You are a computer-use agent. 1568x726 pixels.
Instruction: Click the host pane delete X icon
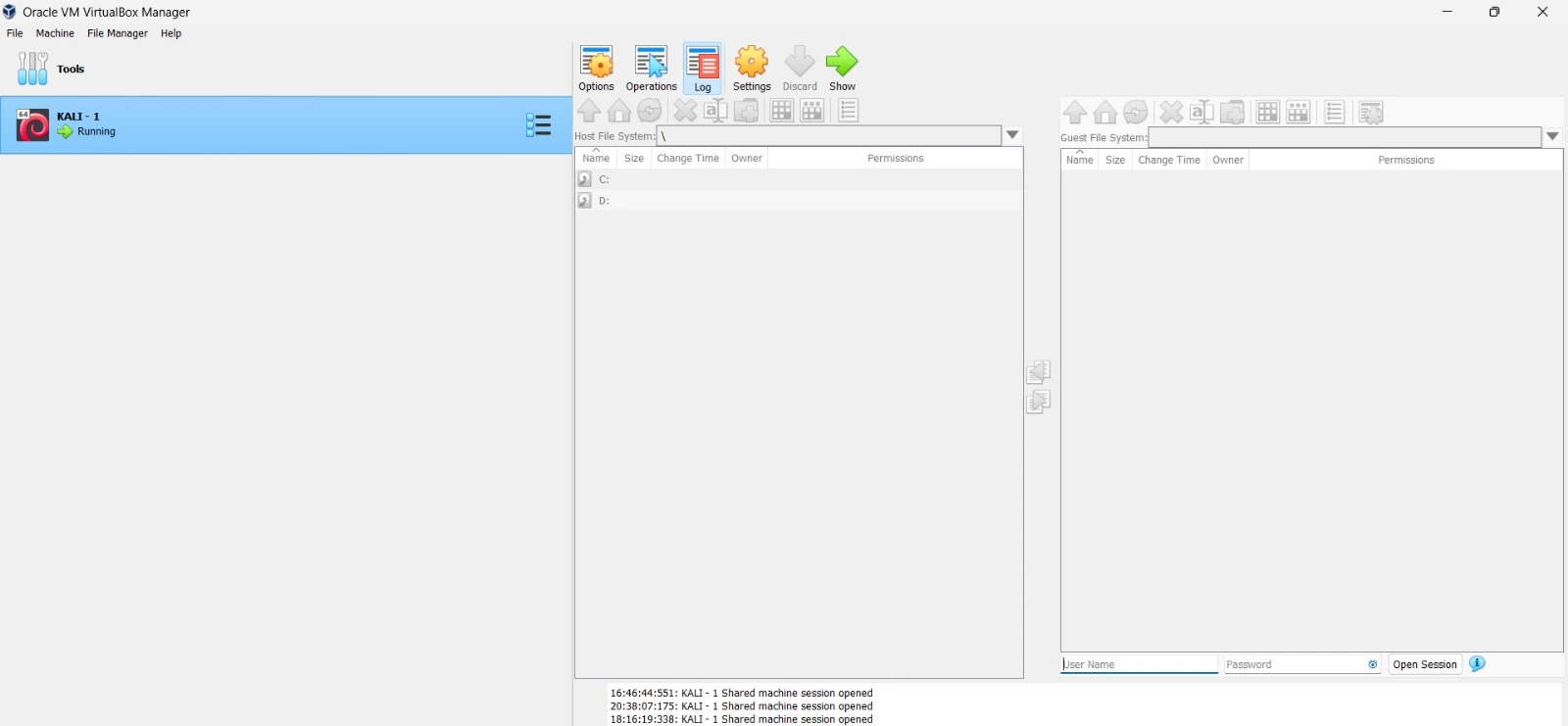(685, 111)
